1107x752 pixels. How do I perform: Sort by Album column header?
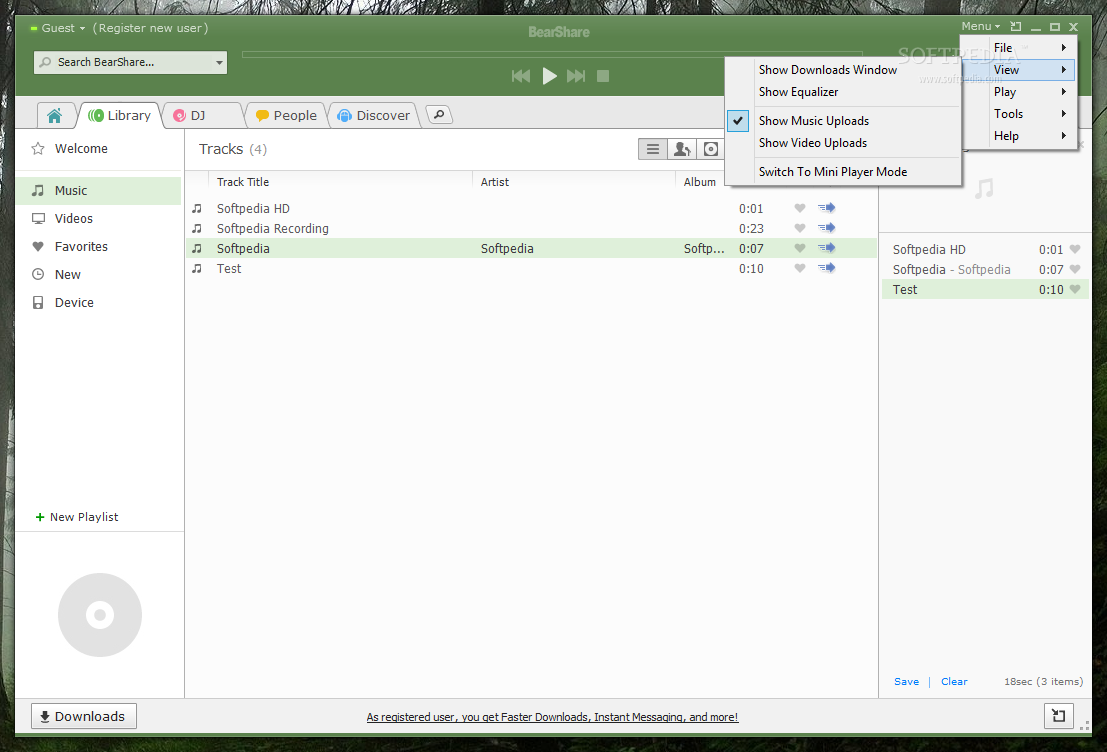[700, 181]
